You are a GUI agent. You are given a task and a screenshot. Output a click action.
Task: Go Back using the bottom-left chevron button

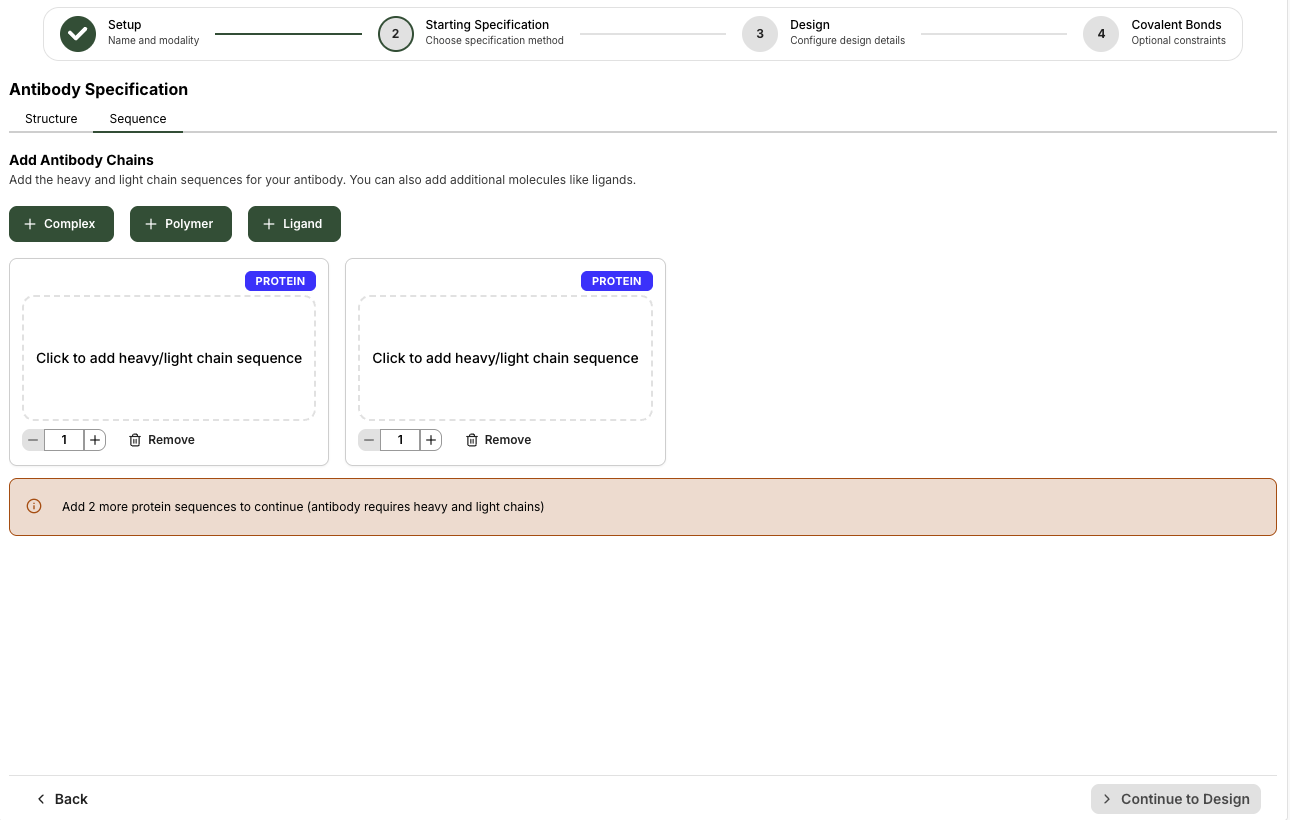pyautogui.click(x=62, y=799)
